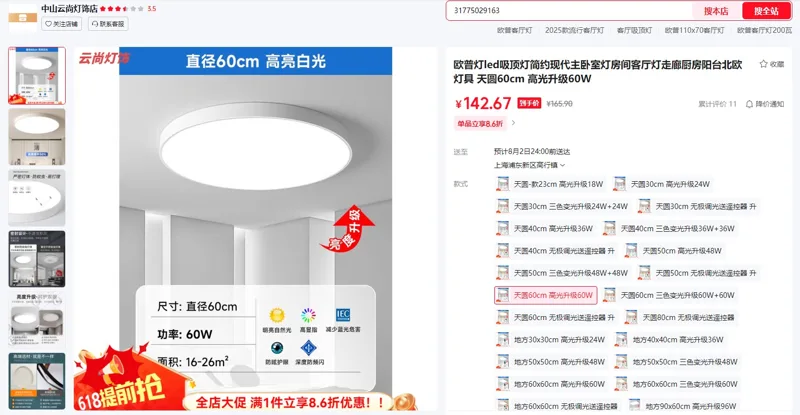
Task: Open the delivery address dropdown 上海浦东新区高行镇
Action: tap(529, 165)
